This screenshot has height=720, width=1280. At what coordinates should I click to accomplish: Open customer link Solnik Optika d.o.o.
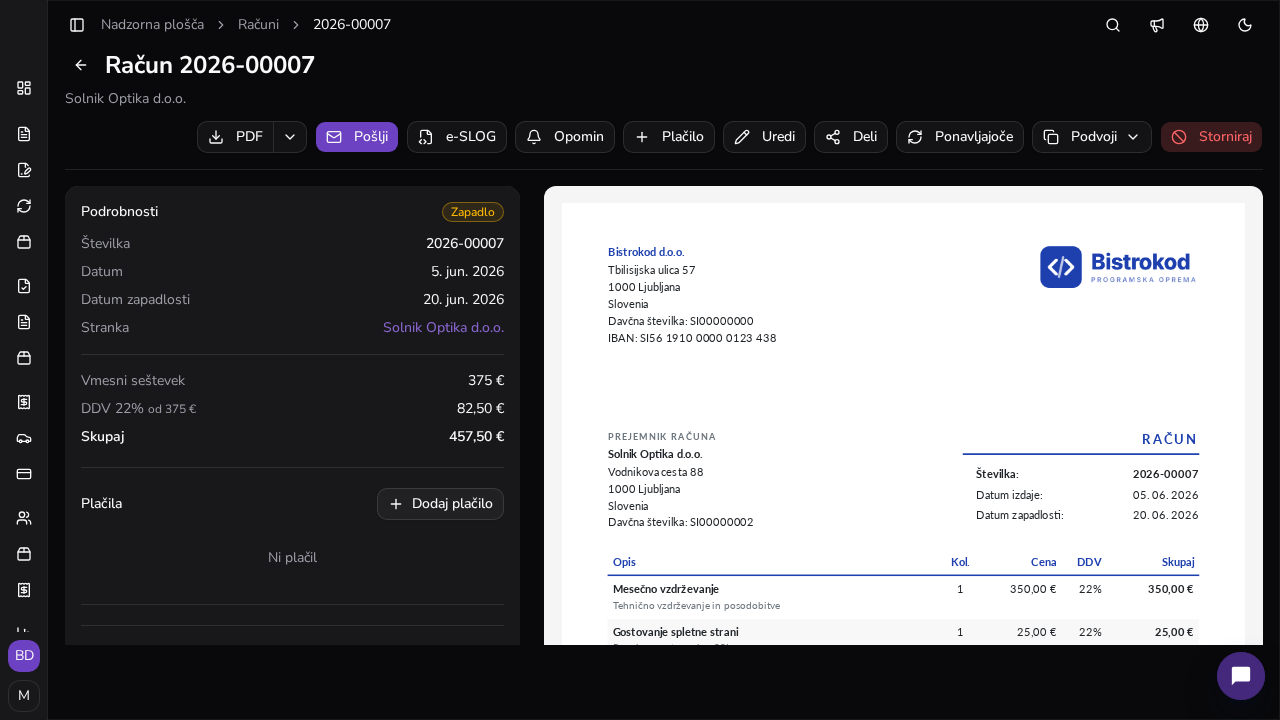pyautogui.click(x=443, y=327)
